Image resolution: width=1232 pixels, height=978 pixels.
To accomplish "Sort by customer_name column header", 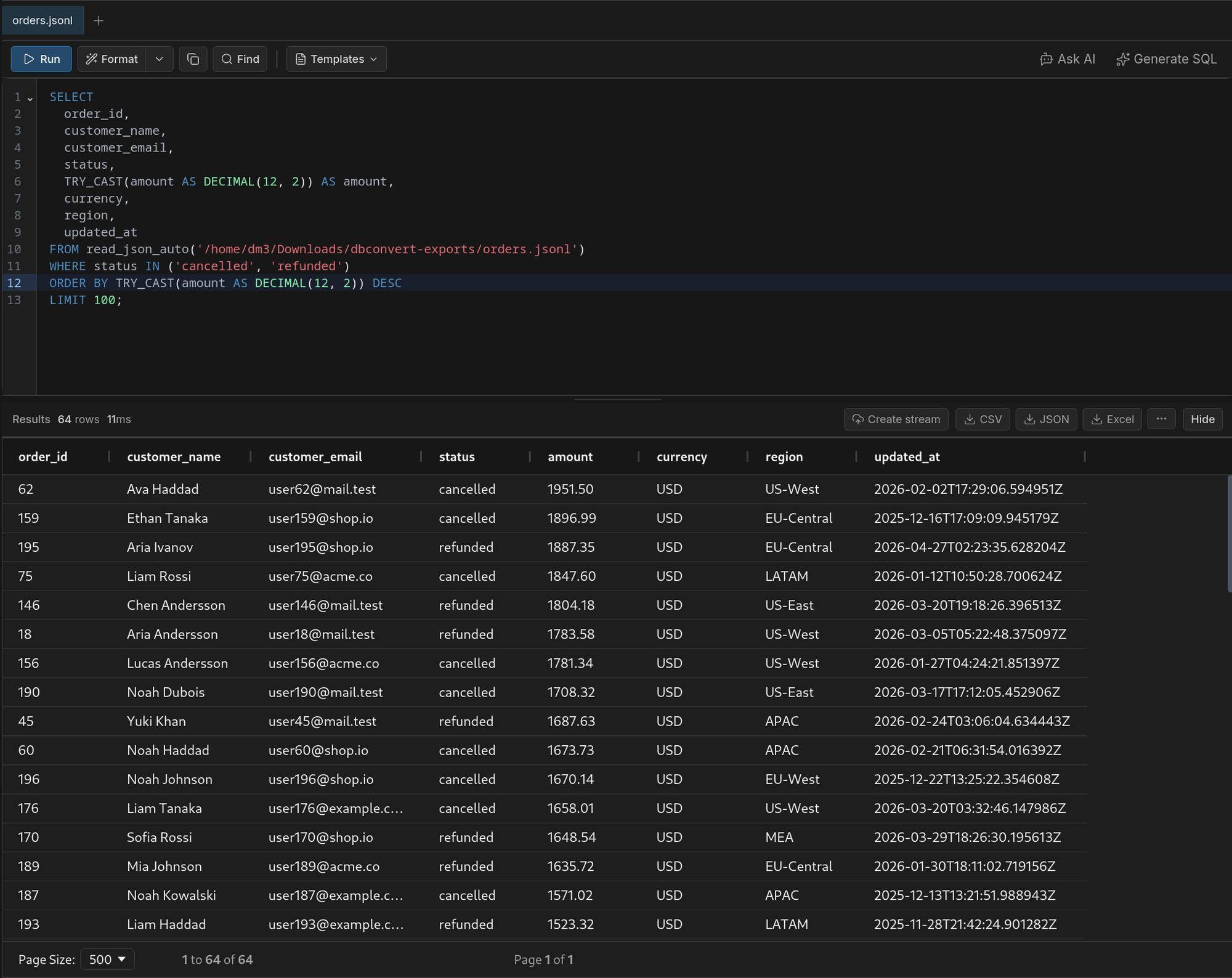I will coord(174,457).
